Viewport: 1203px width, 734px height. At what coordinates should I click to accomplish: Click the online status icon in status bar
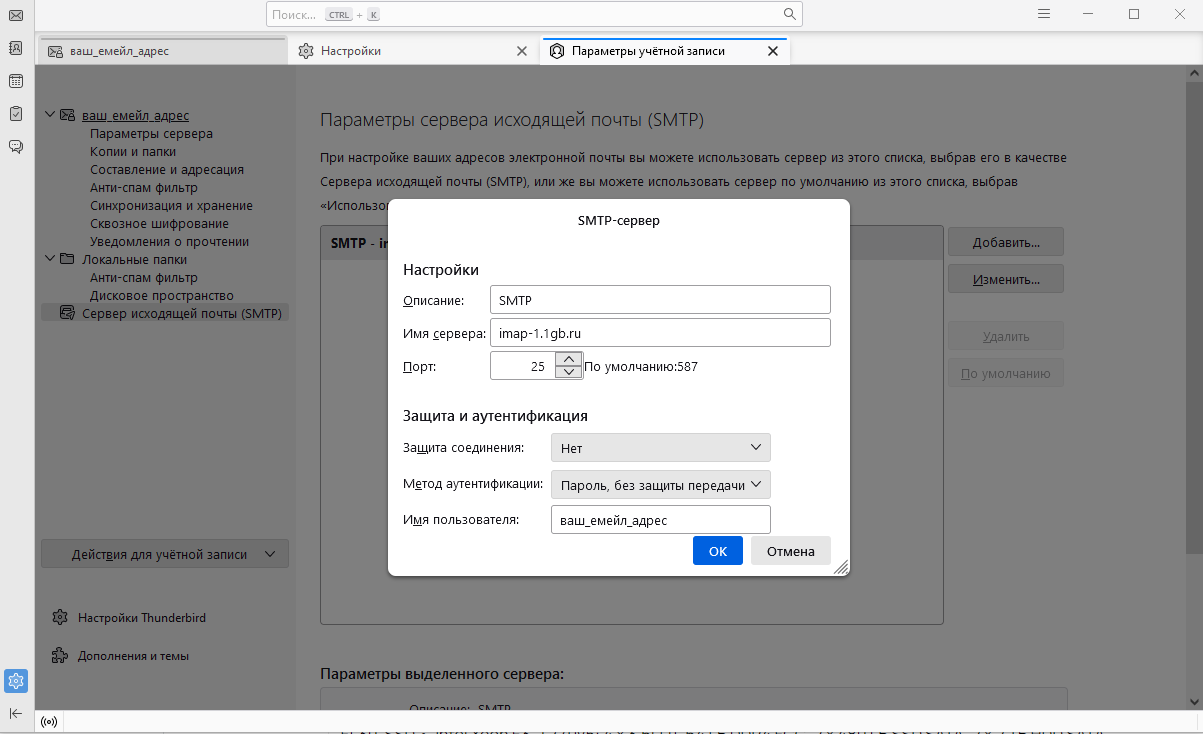tap(49, 722)
